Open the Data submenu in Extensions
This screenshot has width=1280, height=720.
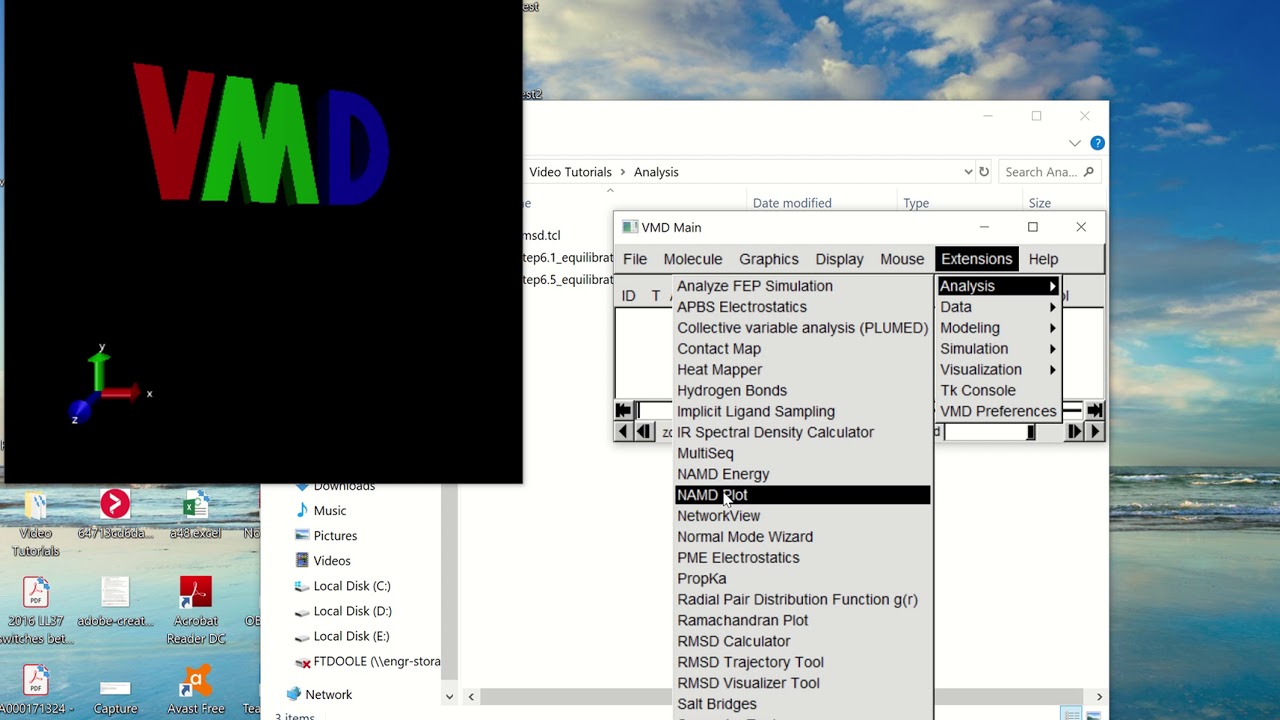tap(998, 307)
